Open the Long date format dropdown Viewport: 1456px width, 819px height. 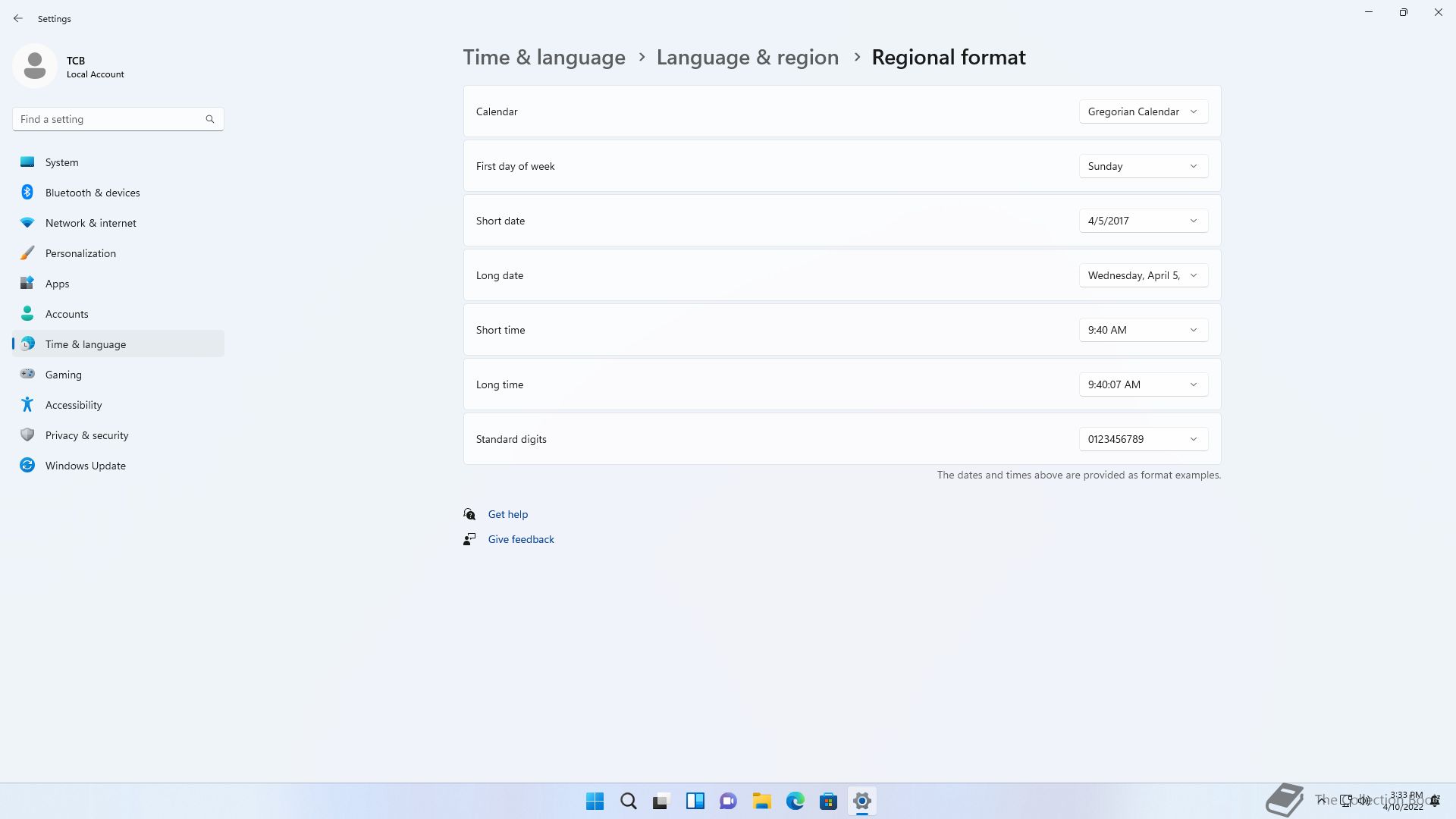point(1144,275)
